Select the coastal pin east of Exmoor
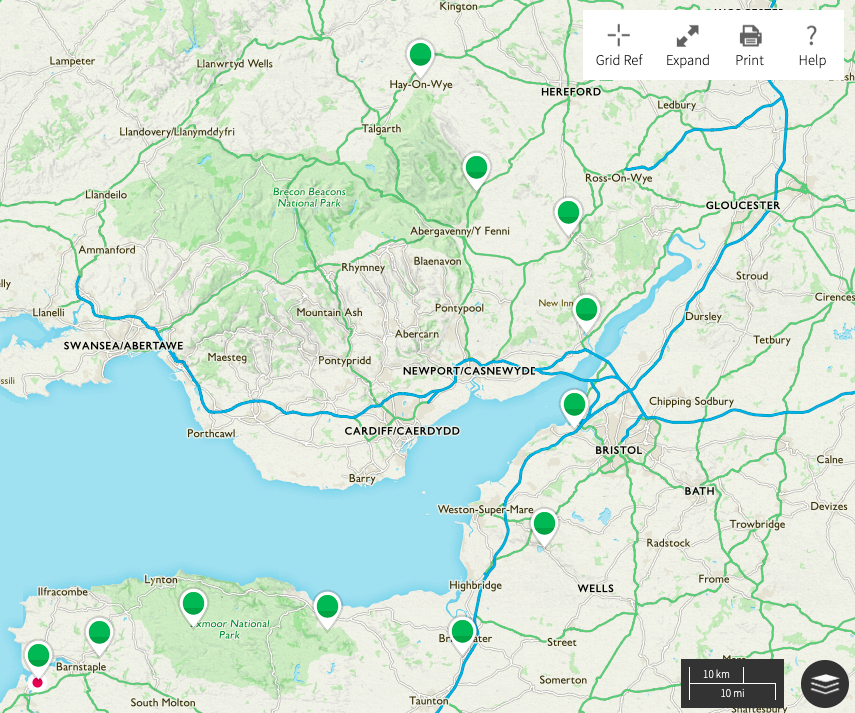Screen dimensions: 855x713 click(327, 607)
